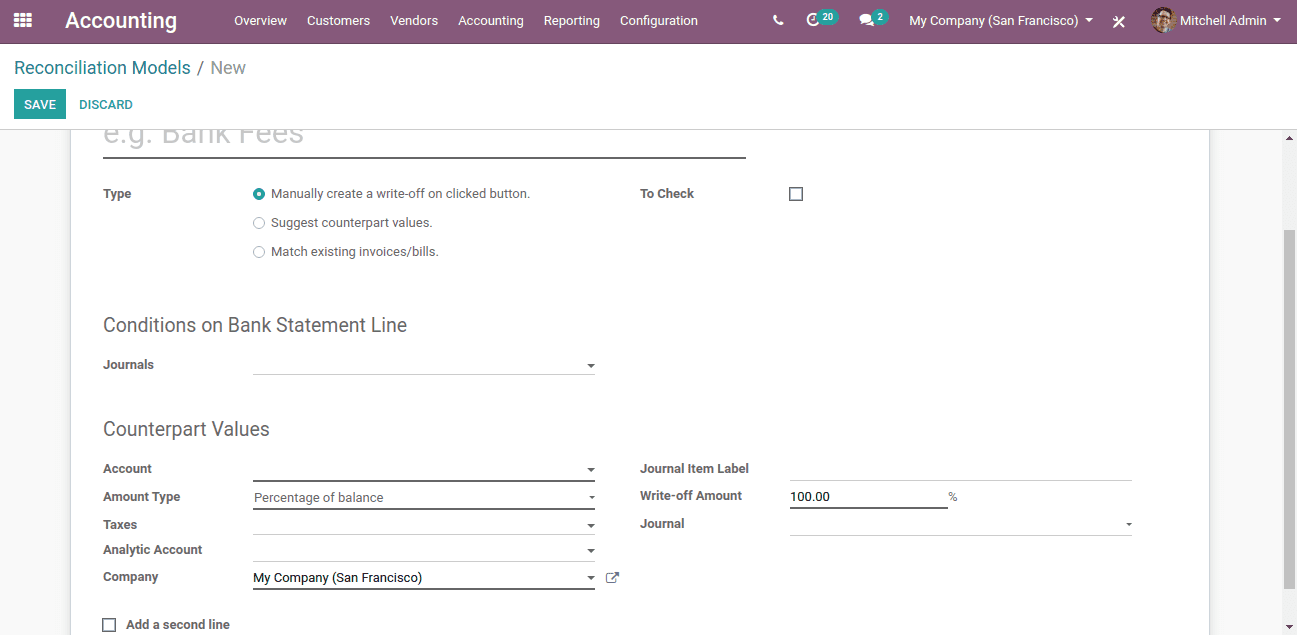Open Company field dropdown in form
The height and width of the screenshot is (635, 1297).
424,577
